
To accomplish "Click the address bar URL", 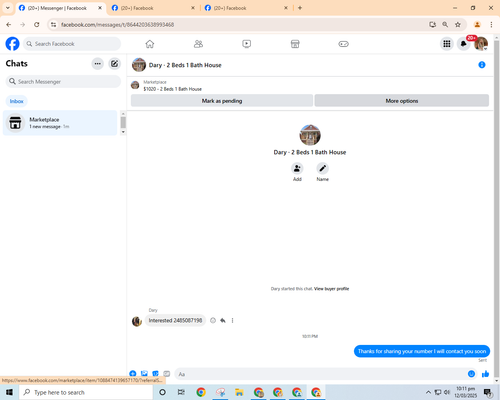I will [x=117, y=25].
